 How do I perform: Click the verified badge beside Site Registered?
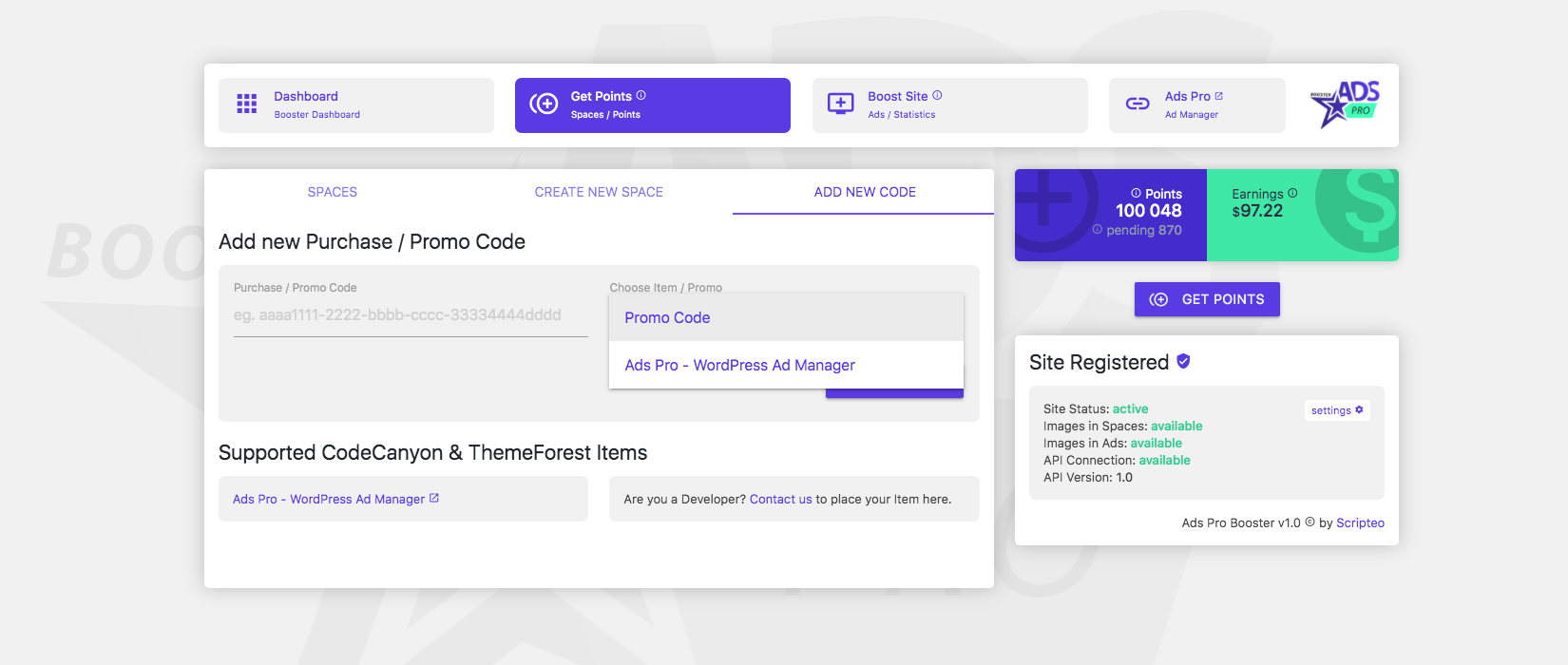1182,361
